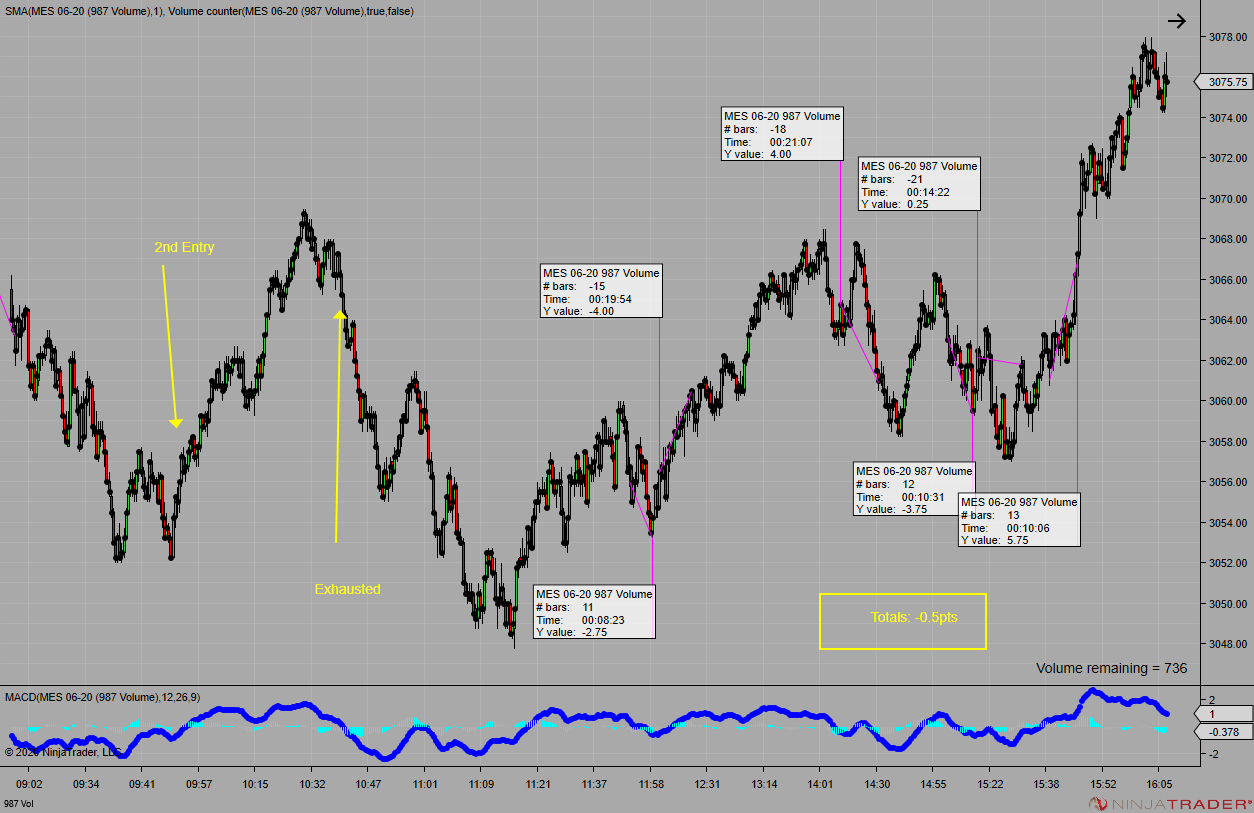Select the ruler label with Y value -4.00
Viewport: 1254px width, 813px height.
(x=601, y=291)
